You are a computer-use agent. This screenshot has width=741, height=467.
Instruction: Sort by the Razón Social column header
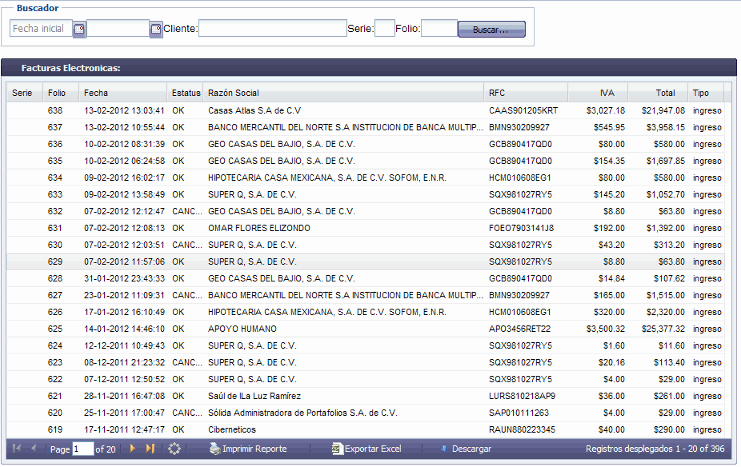pyautogui.click(x=343, y=93)
